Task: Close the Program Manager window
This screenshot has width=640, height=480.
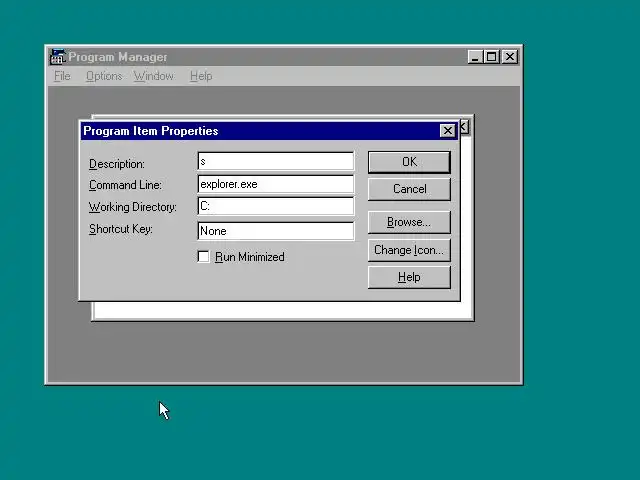Action: (510, 57)
